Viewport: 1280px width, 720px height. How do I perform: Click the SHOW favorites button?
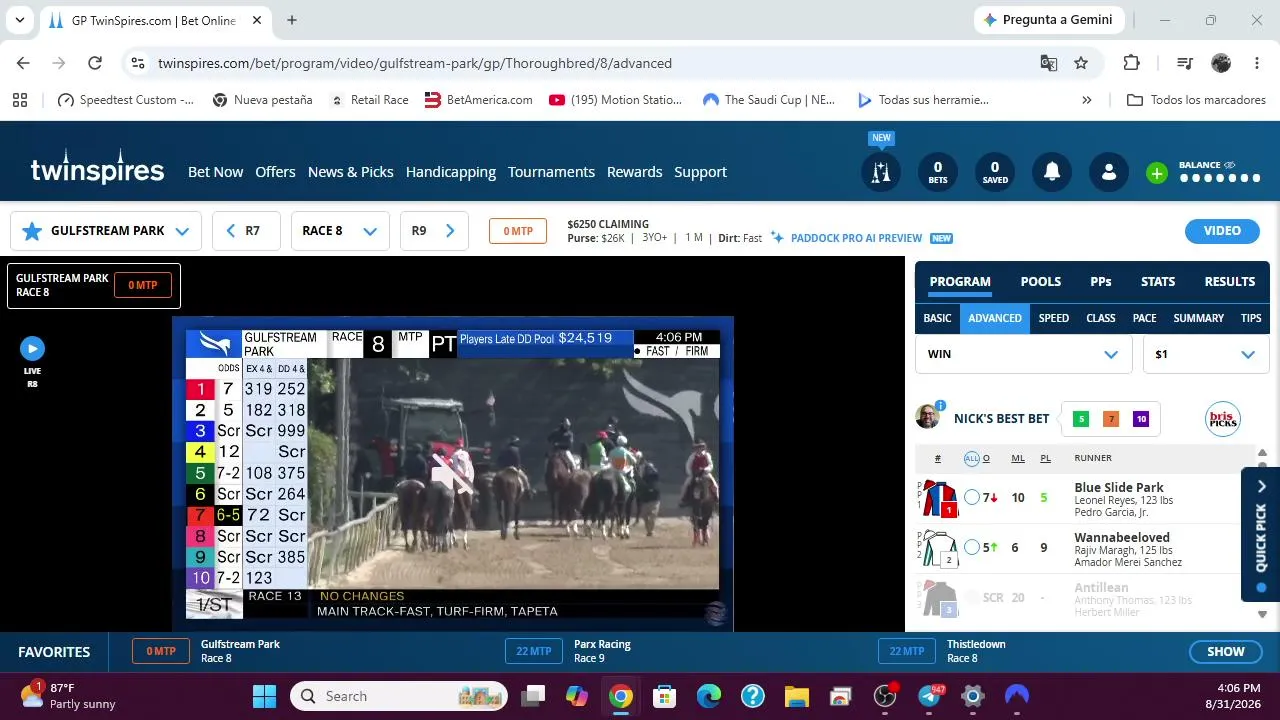coord(1225,652)
